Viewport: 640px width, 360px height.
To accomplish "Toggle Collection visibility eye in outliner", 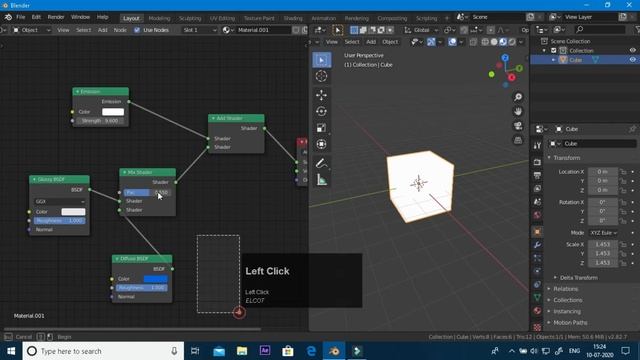I will tap(632, 51).
